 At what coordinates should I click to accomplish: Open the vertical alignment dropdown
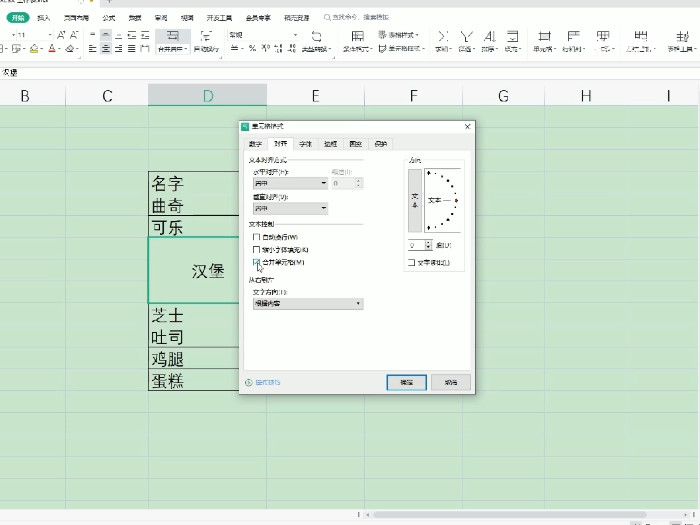click(x=290, y=208)
